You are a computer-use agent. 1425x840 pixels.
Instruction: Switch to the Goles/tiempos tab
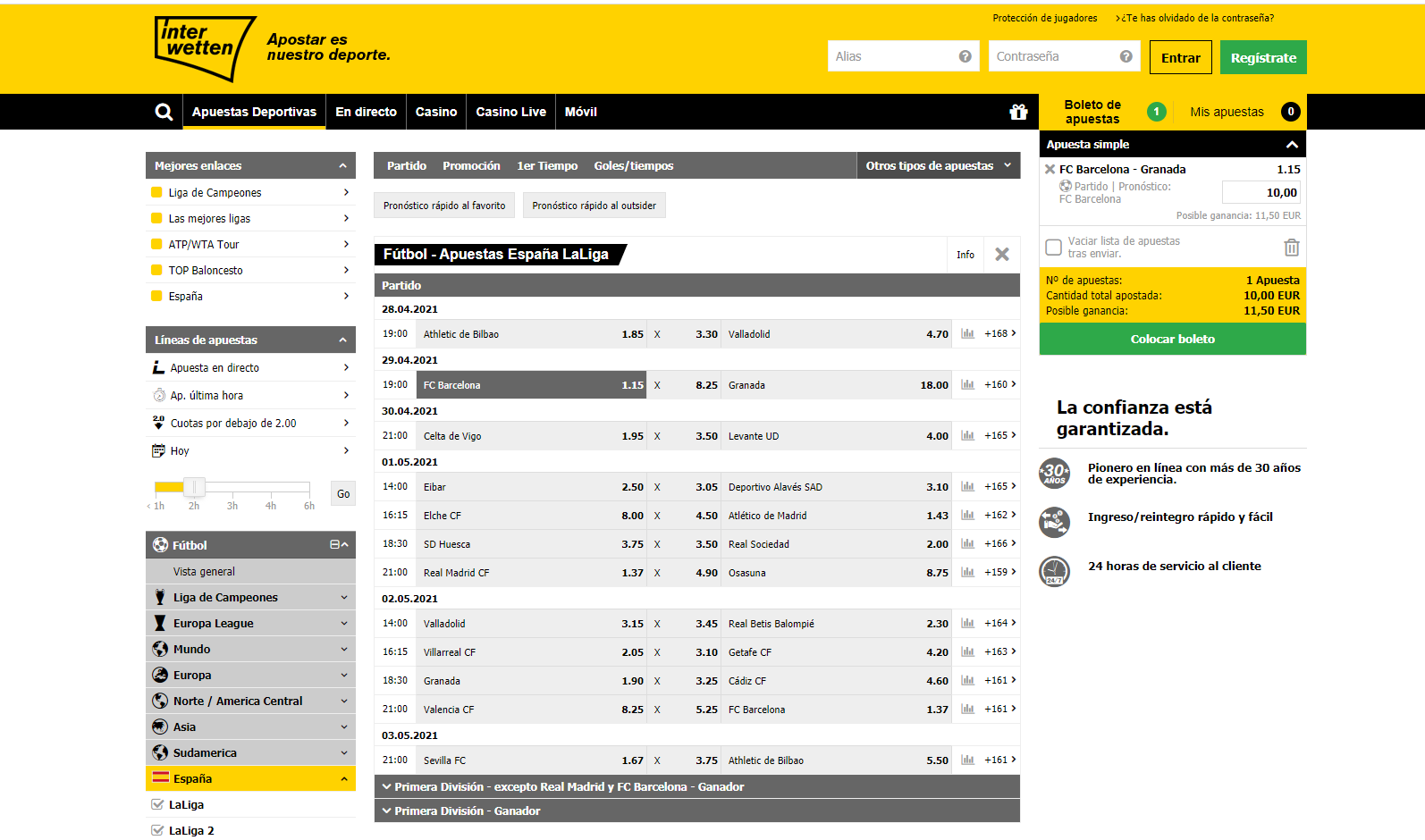634,165
